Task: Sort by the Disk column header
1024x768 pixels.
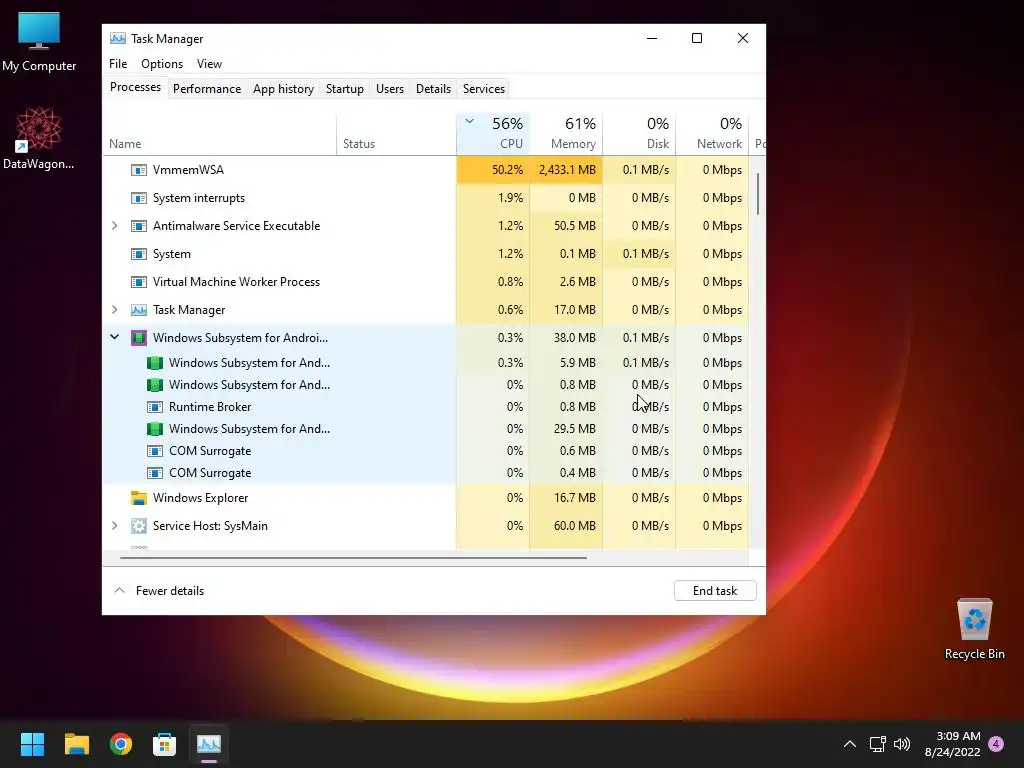Action: (639, 133)
